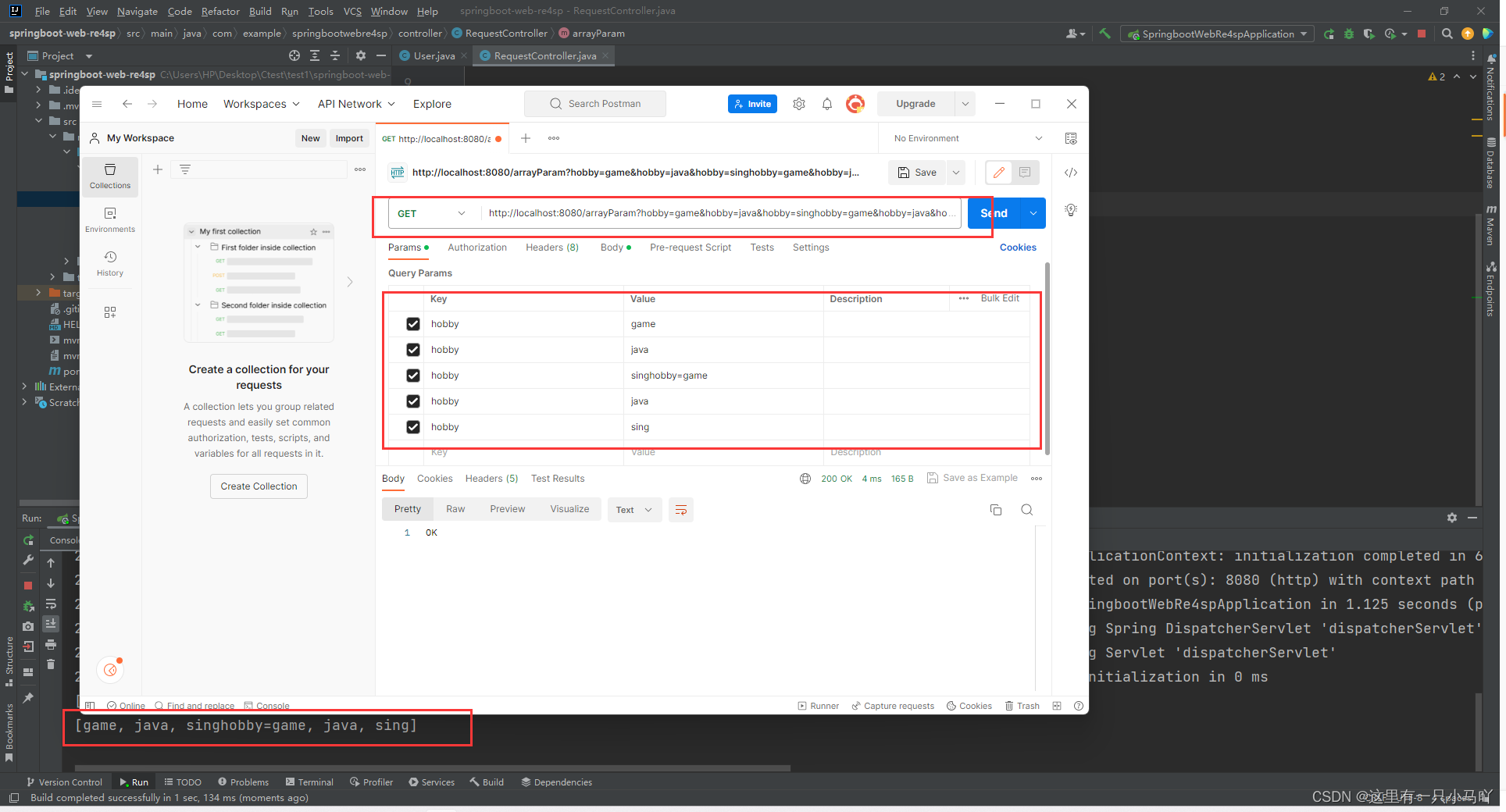Click Save as Example in response bar

(972, 478)
